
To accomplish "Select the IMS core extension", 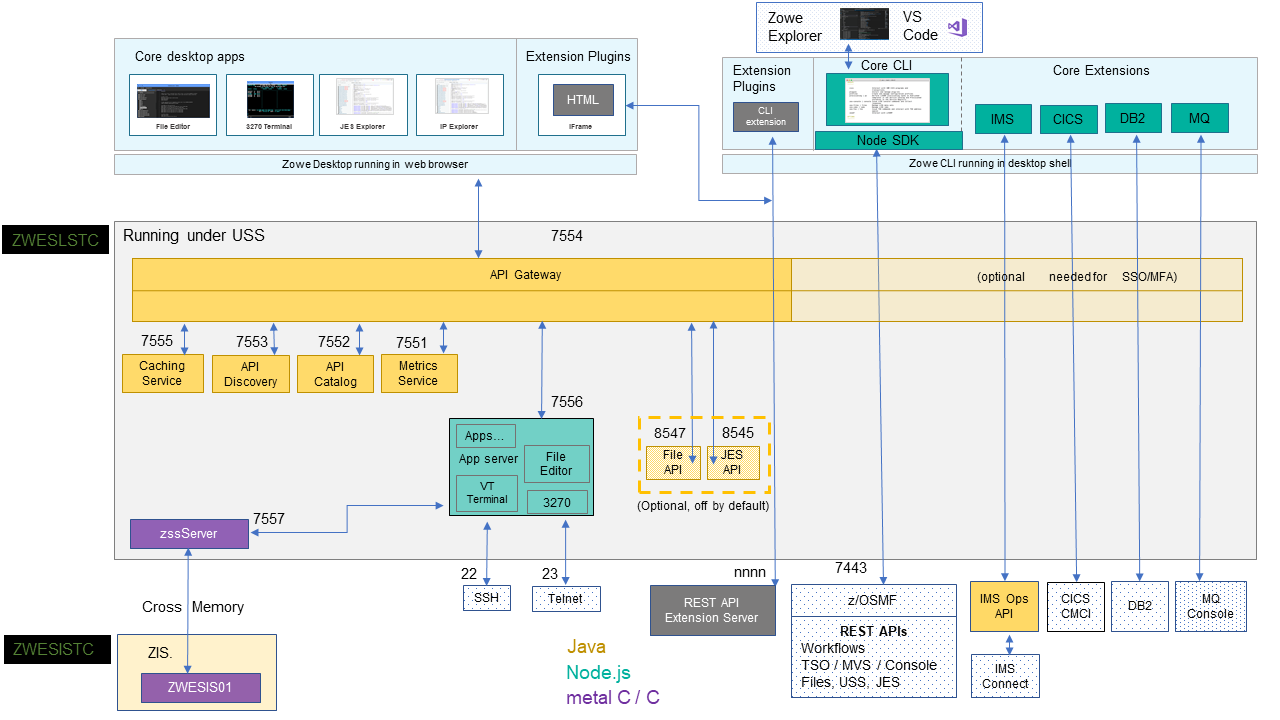I will tap(1002, 119).
